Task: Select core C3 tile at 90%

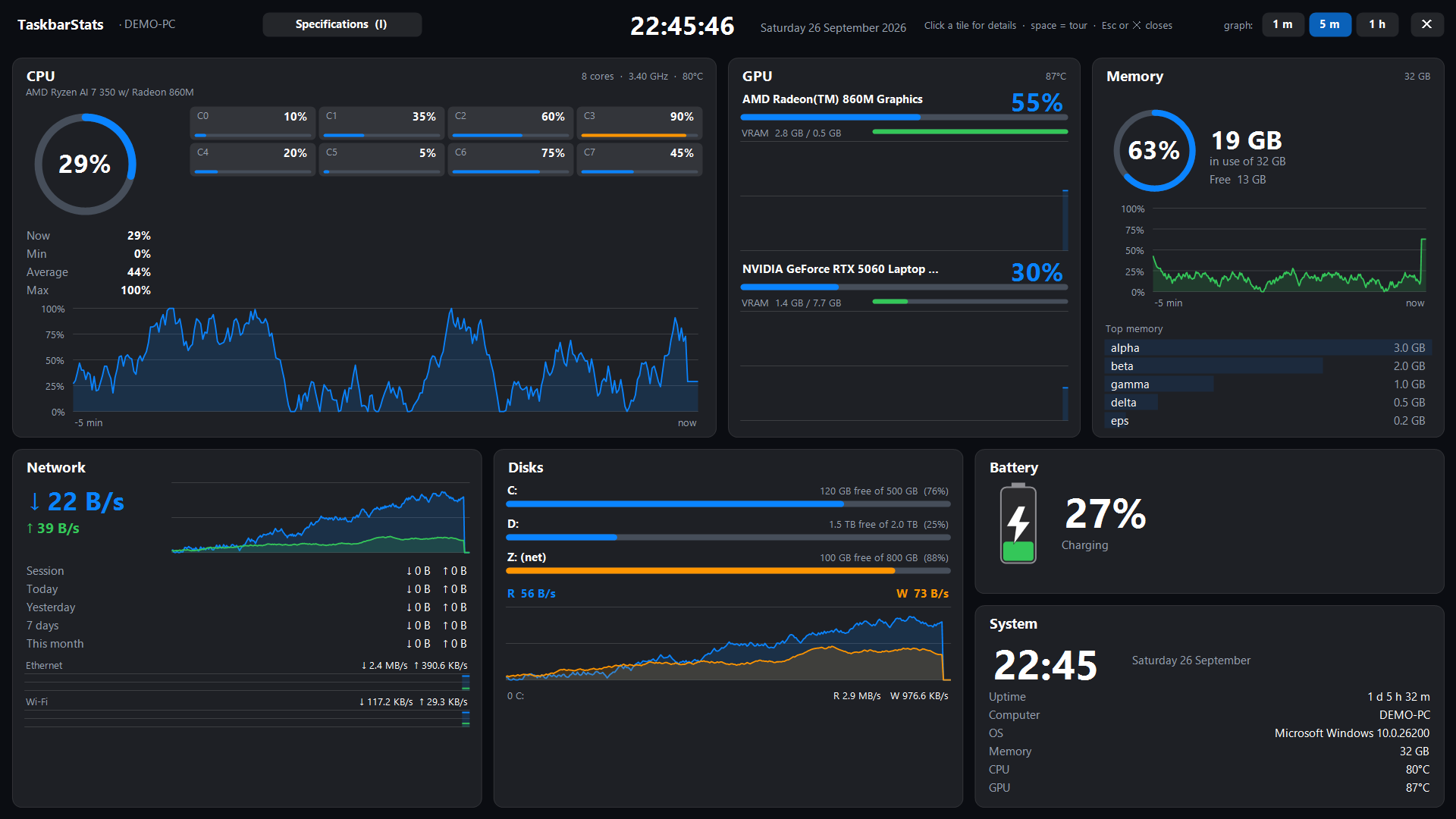Action: tap(639, 123)
